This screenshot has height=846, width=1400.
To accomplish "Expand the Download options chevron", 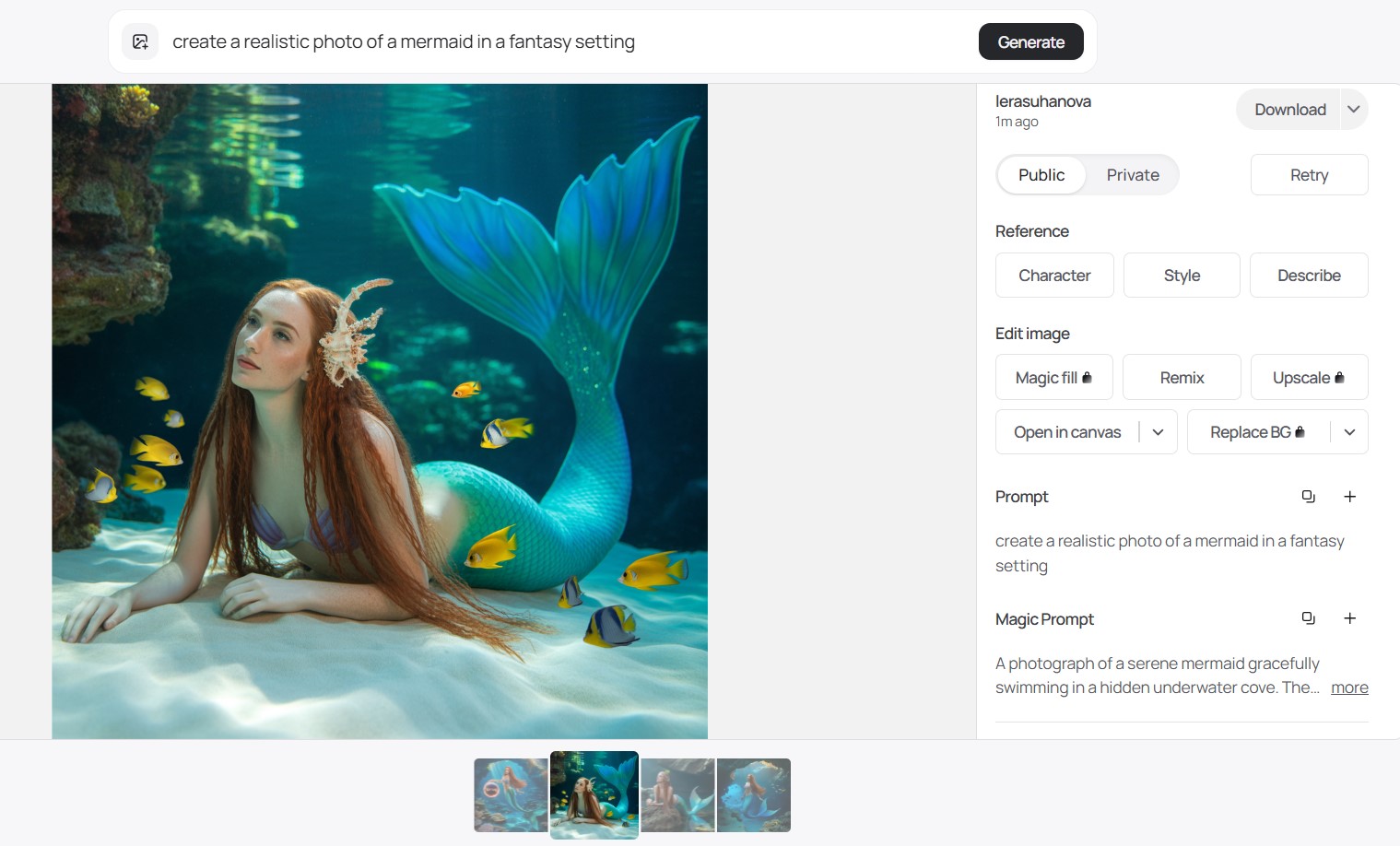I will pos(1353,110).
